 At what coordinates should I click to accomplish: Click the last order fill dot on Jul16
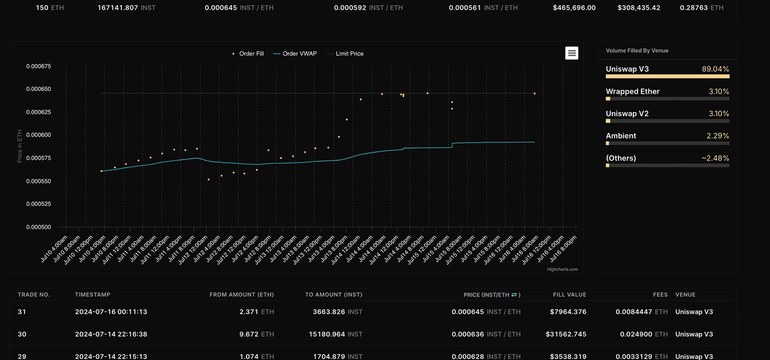click(x=535, y=93)
